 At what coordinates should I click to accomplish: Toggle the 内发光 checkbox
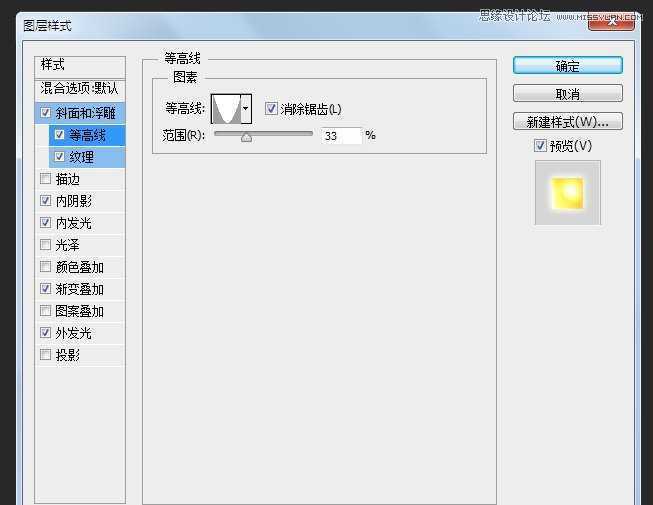45,223
